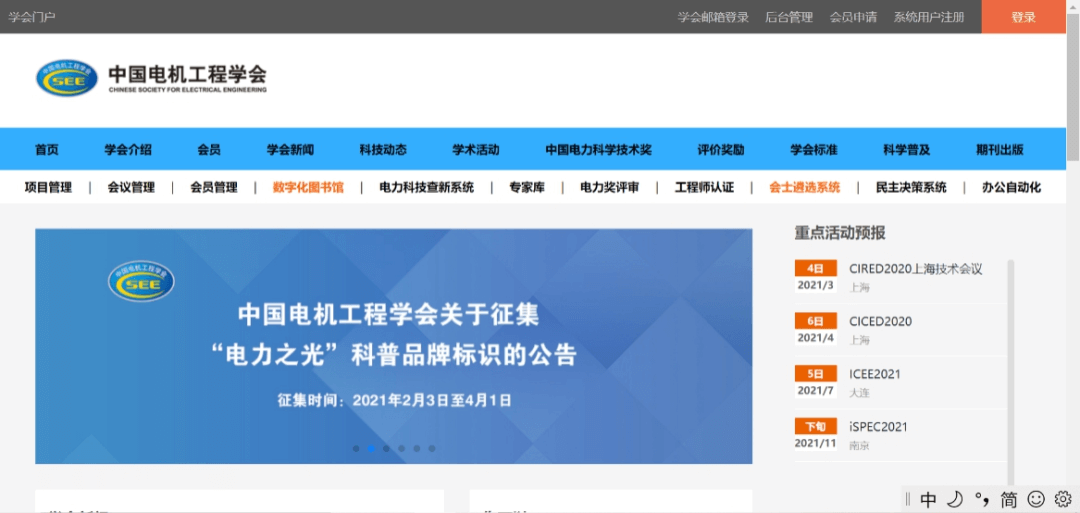This screenshot has height=513, width=1080.
Task: Open the ICEE2021 event link
Action: coord(875,375)
